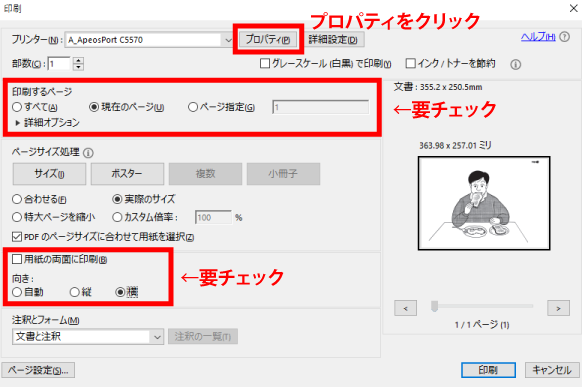
Task: Click the 注釈の一覧 button
Action: pyautogui.click(x=203, y=337)
